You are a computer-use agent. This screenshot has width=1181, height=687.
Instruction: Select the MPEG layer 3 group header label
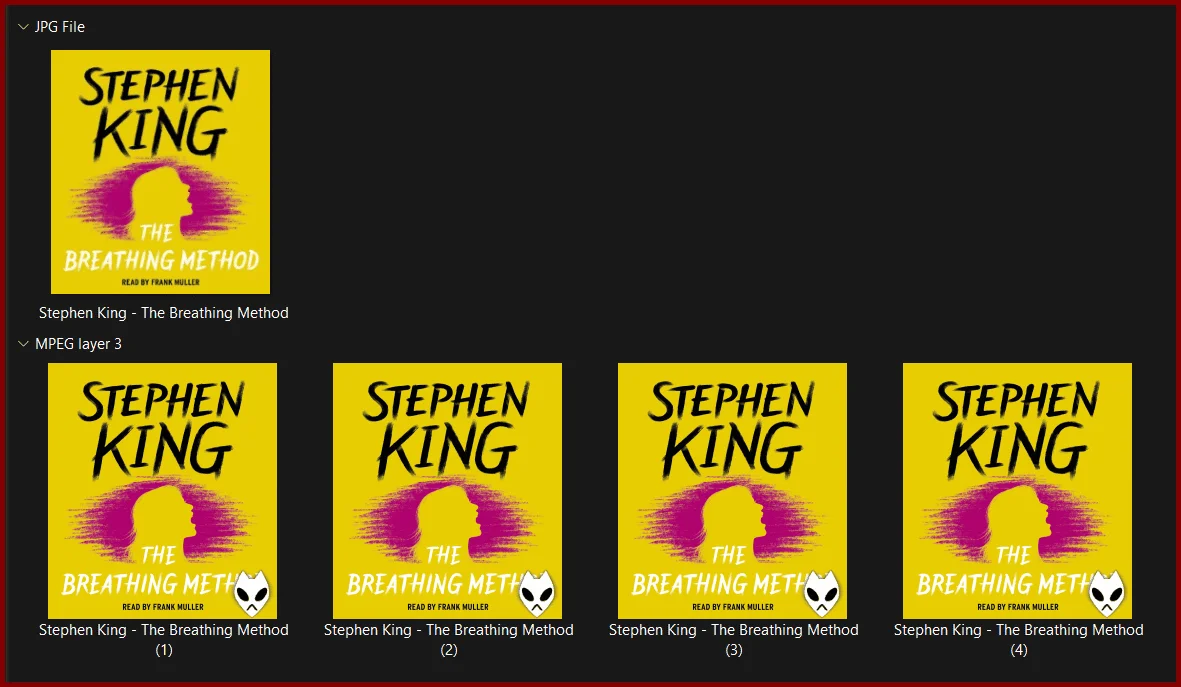(x=78, y=344)
